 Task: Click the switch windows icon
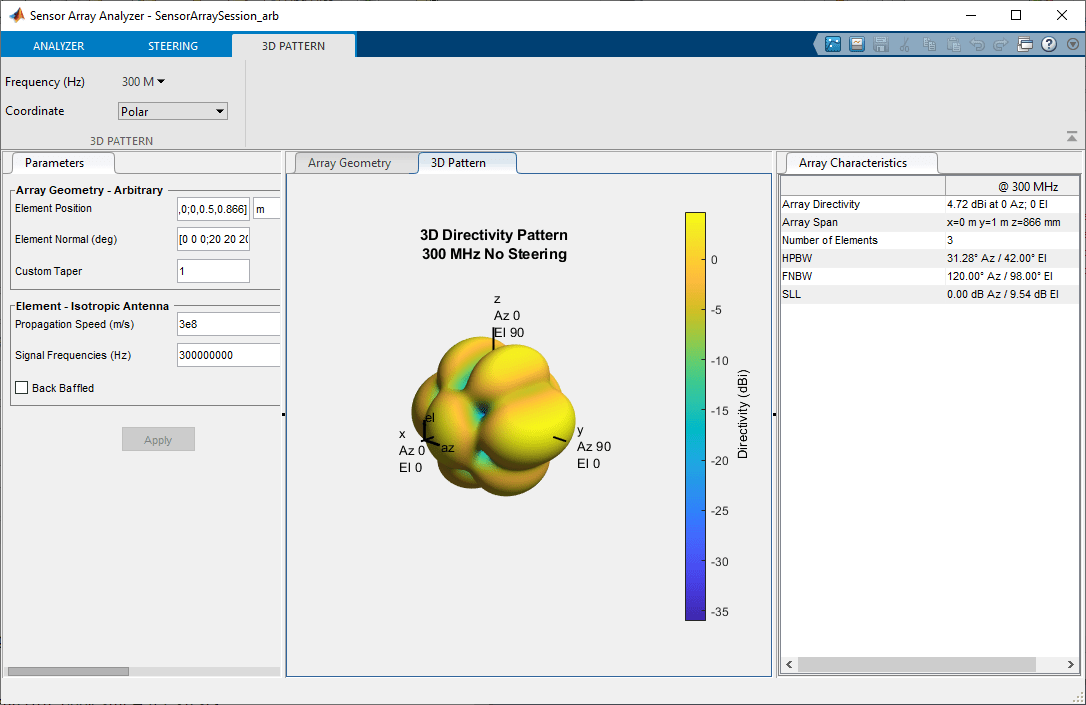(1025, 45)
